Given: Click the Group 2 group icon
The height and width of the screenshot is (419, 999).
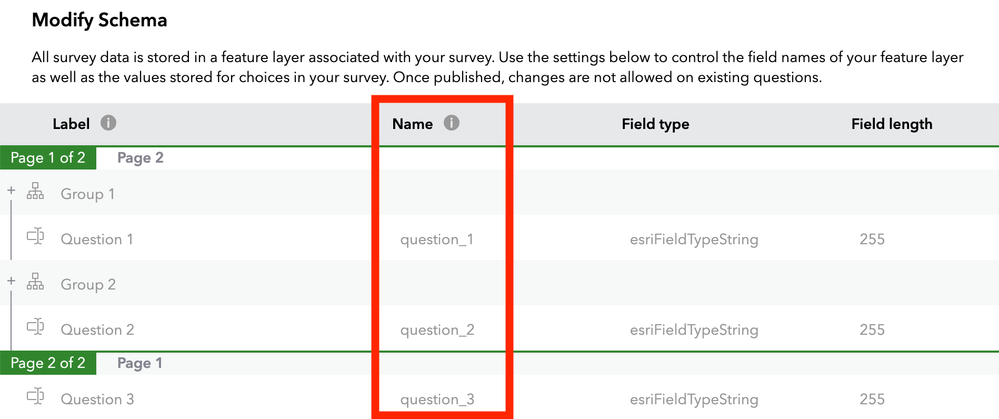Looking at the screenshot, I should coord(36,284).
